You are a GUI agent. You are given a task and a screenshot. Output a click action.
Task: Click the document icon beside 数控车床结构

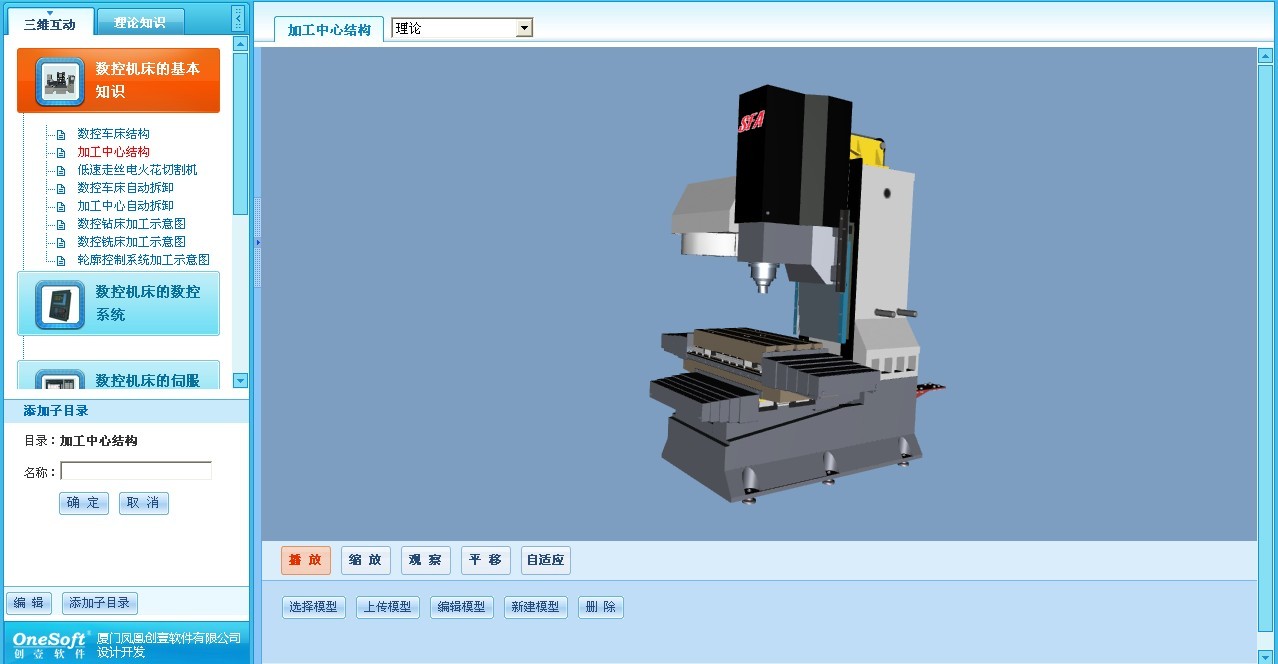click(x=61, y=134)
